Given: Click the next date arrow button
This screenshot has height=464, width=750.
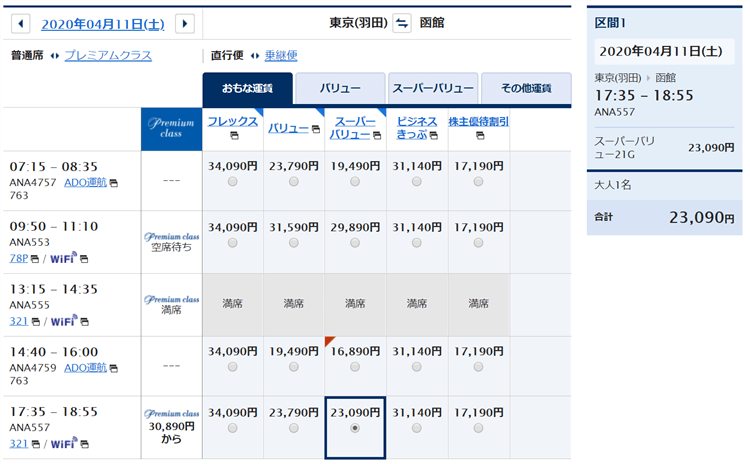Looking at the screenshot, I should 184,24.
